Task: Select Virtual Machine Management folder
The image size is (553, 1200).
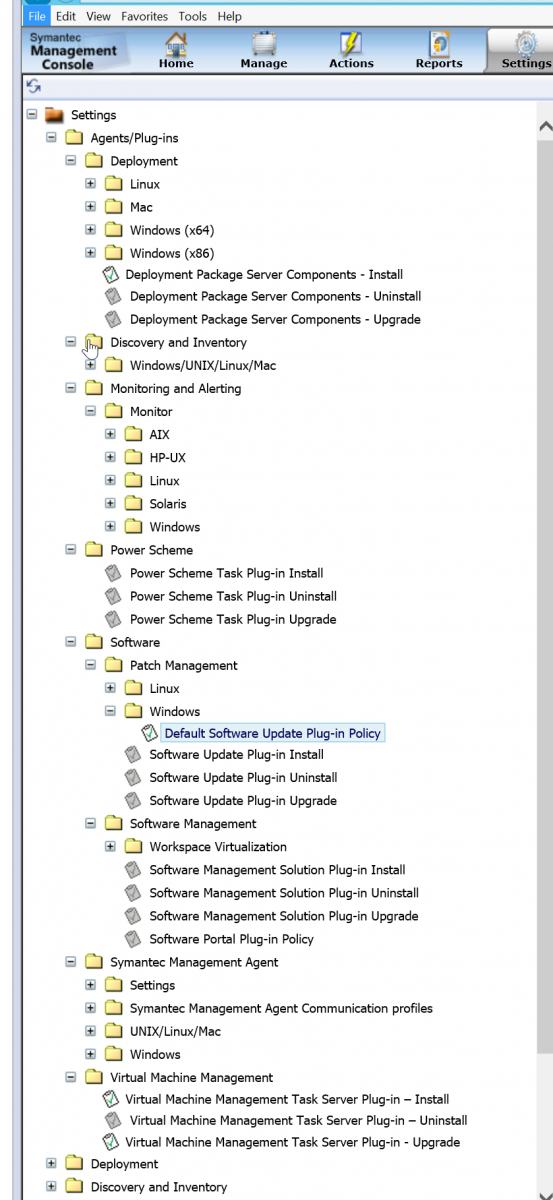Action: pyautogui.click(x=192, y=1077)
